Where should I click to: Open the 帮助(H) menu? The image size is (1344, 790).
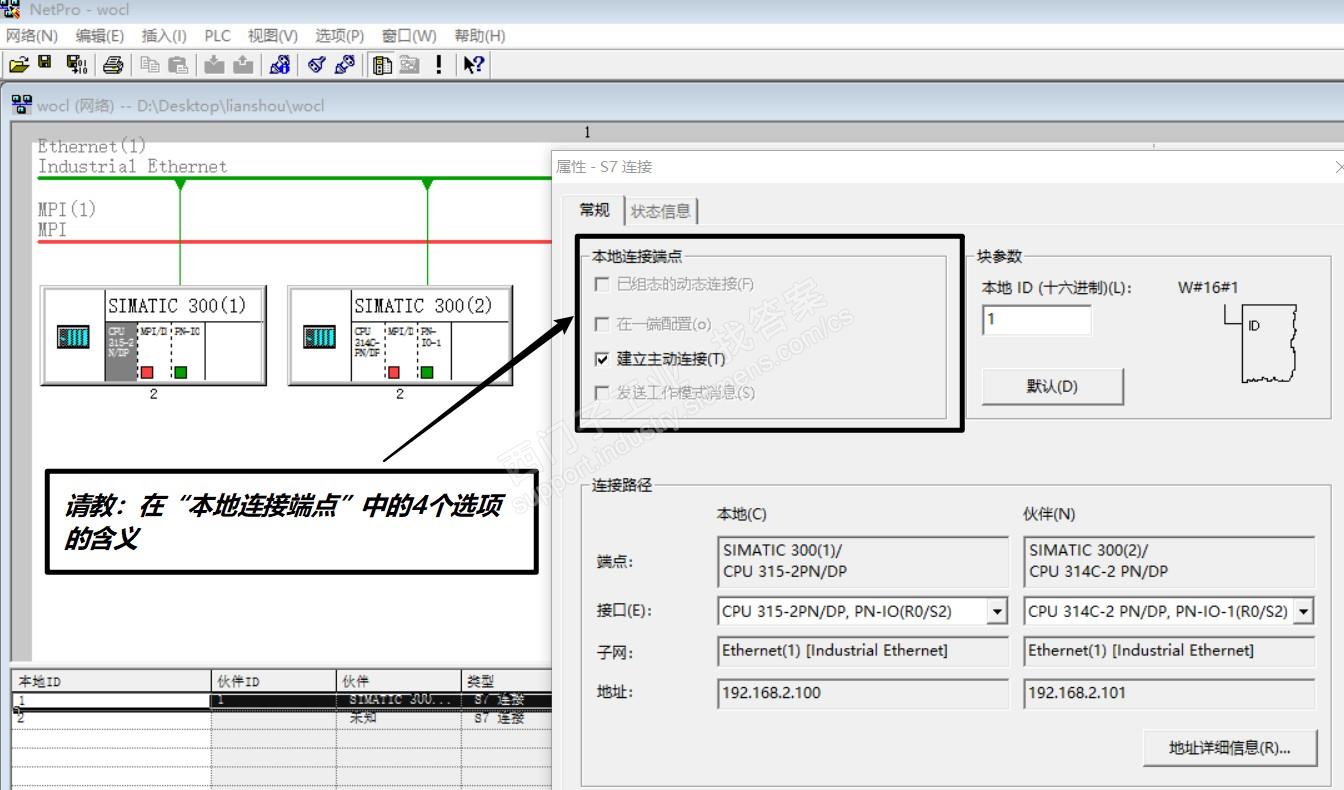point(480,36)
